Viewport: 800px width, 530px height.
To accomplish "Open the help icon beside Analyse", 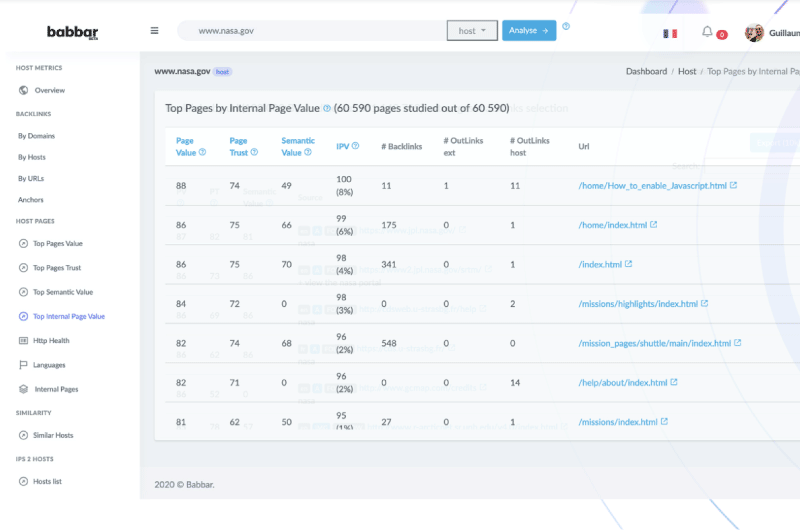I will point(566,26).
